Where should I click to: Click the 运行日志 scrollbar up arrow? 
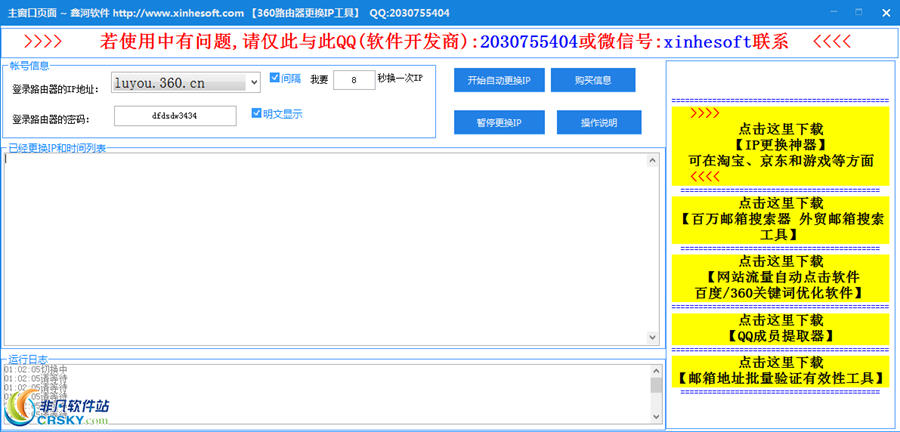656,372
